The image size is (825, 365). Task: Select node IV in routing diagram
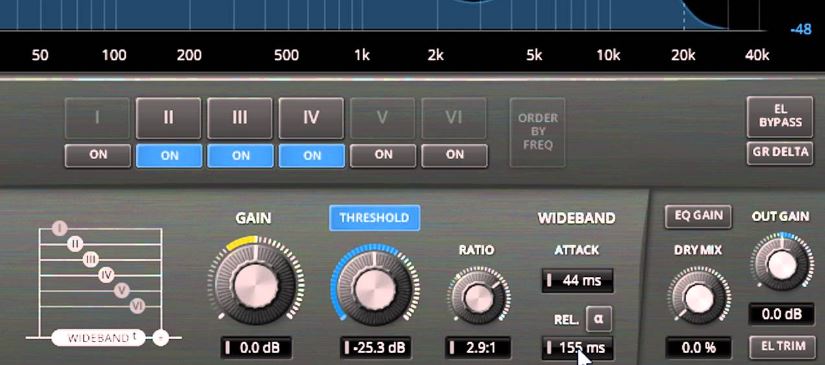(x=107, y=274)
